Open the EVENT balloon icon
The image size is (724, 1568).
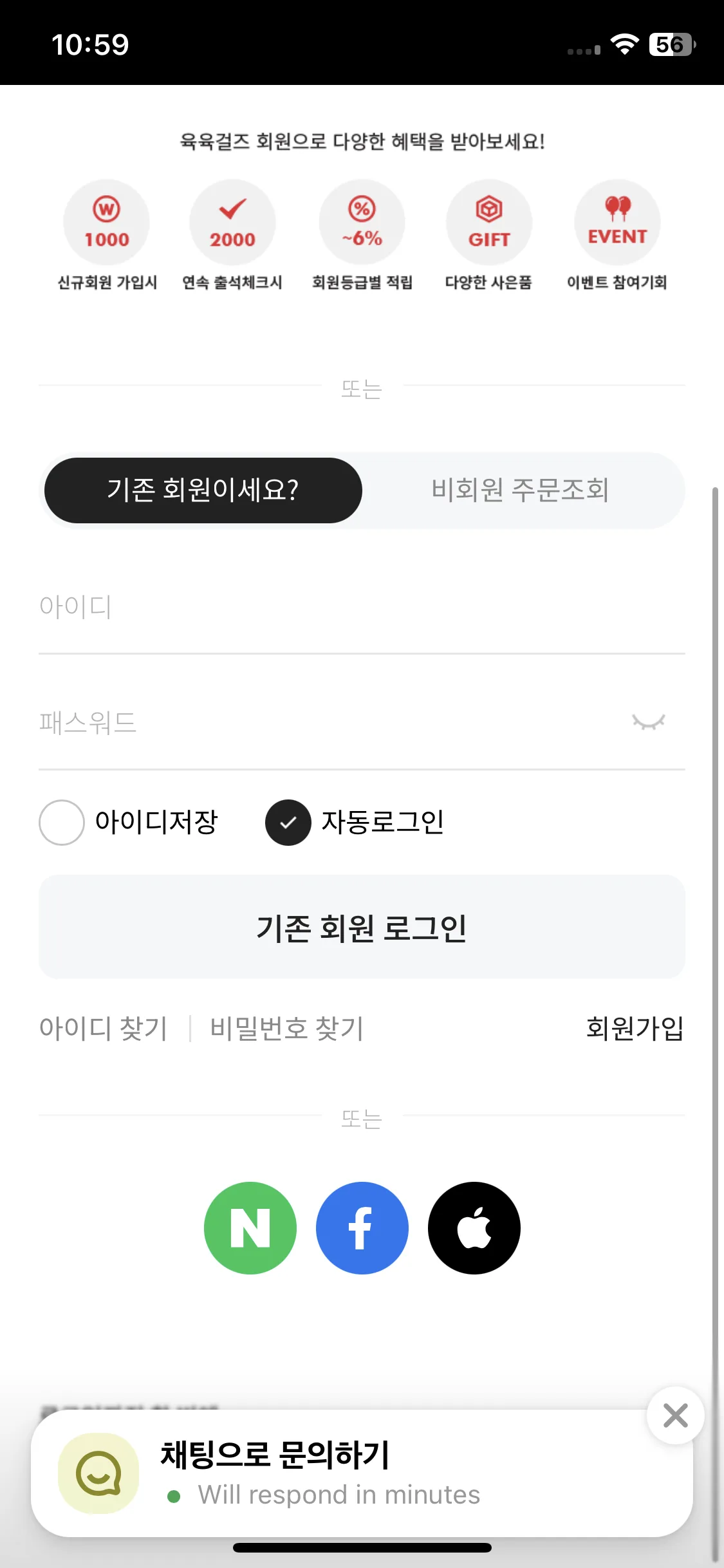(617, 222)
